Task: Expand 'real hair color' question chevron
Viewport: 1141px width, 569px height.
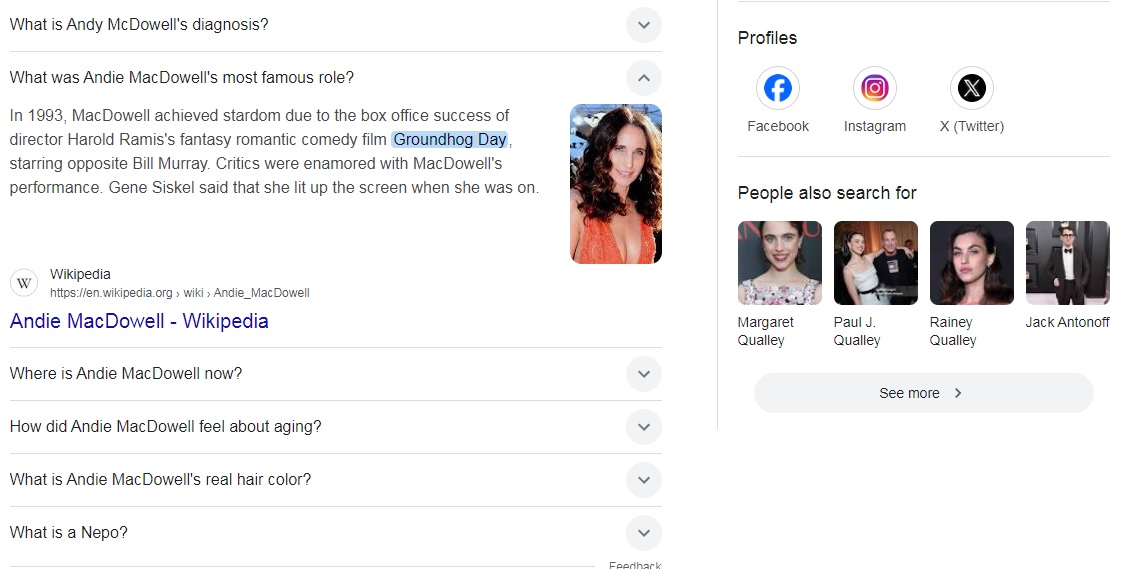Action: click(x=643, y=480)
